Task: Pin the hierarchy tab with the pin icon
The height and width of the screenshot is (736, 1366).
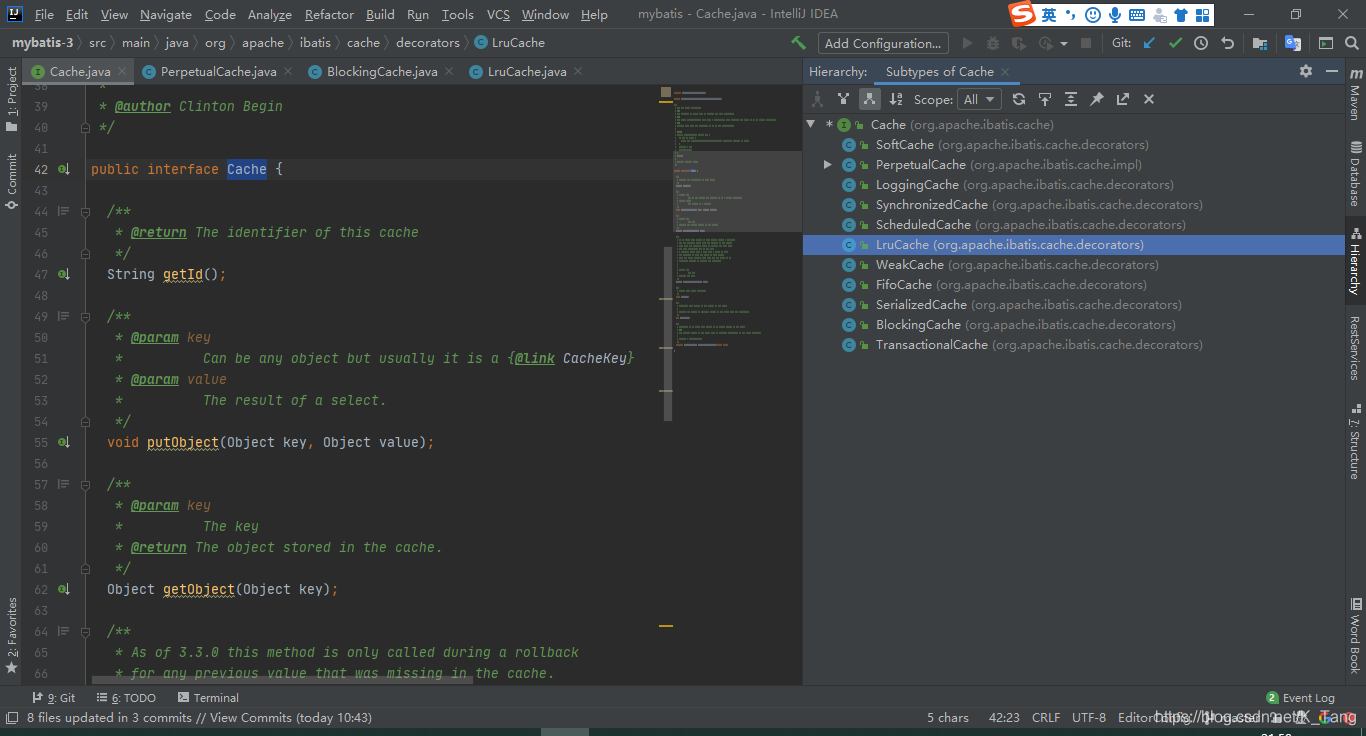Action: 1097,99
